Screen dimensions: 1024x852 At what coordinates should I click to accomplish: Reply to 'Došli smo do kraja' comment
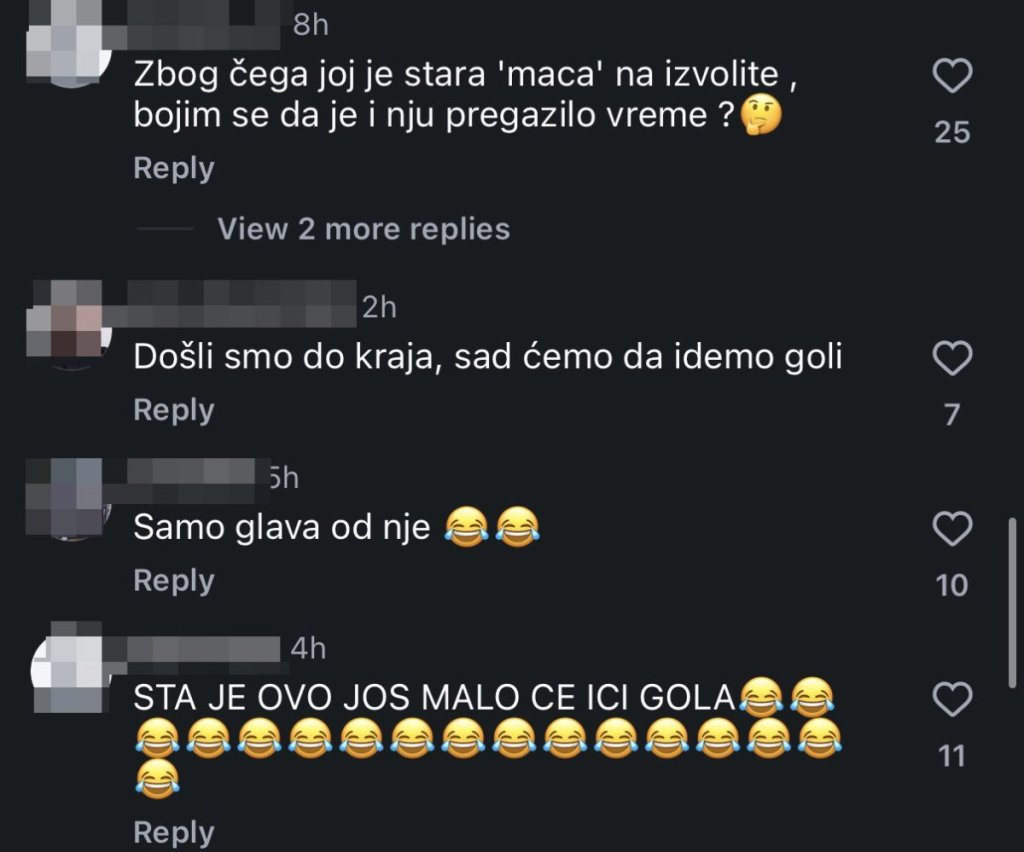pyautogui.click(x=174, y=411)
